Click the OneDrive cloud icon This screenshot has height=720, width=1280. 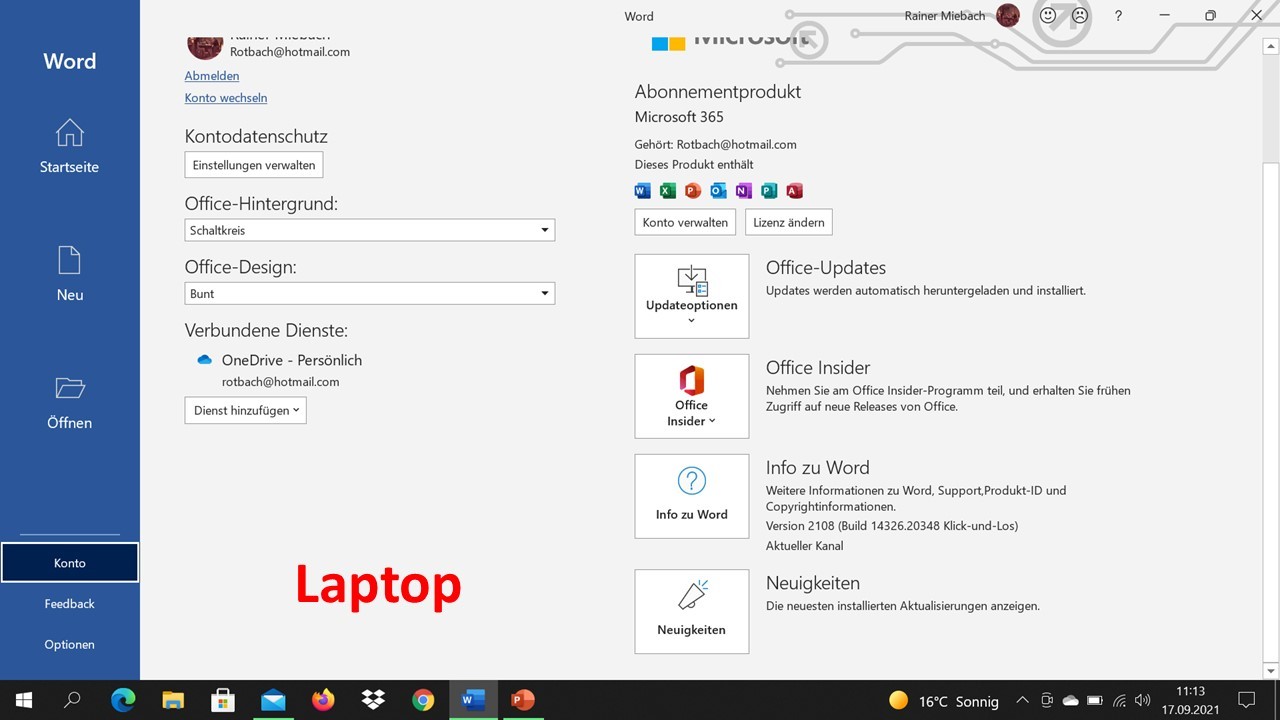tap(205, 360)
